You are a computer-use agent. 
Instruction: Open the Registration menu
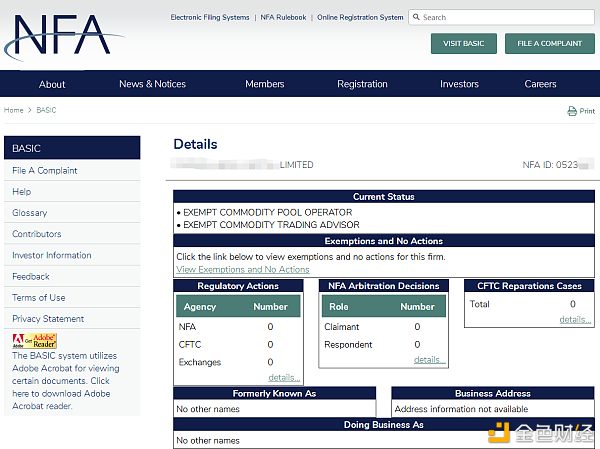point(362,84)
